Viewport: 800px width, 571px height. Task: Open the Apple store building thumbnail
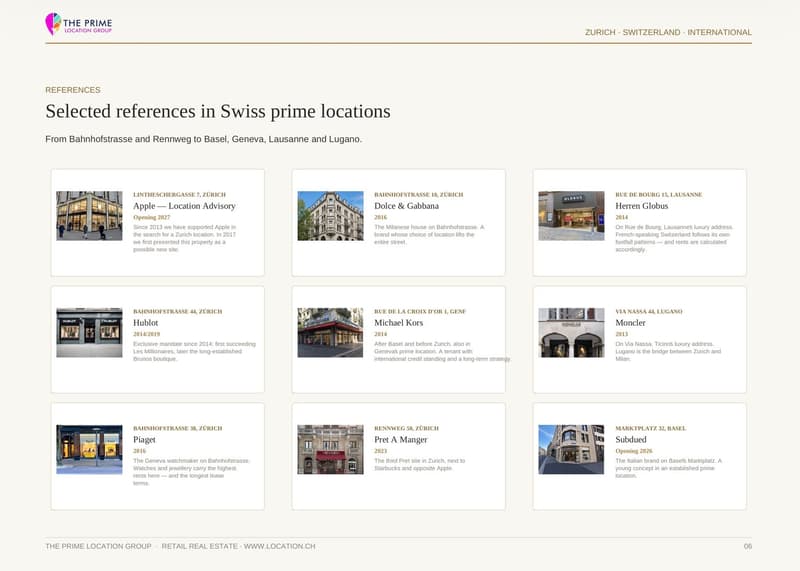pyautogui.click(x=89, y=216)
